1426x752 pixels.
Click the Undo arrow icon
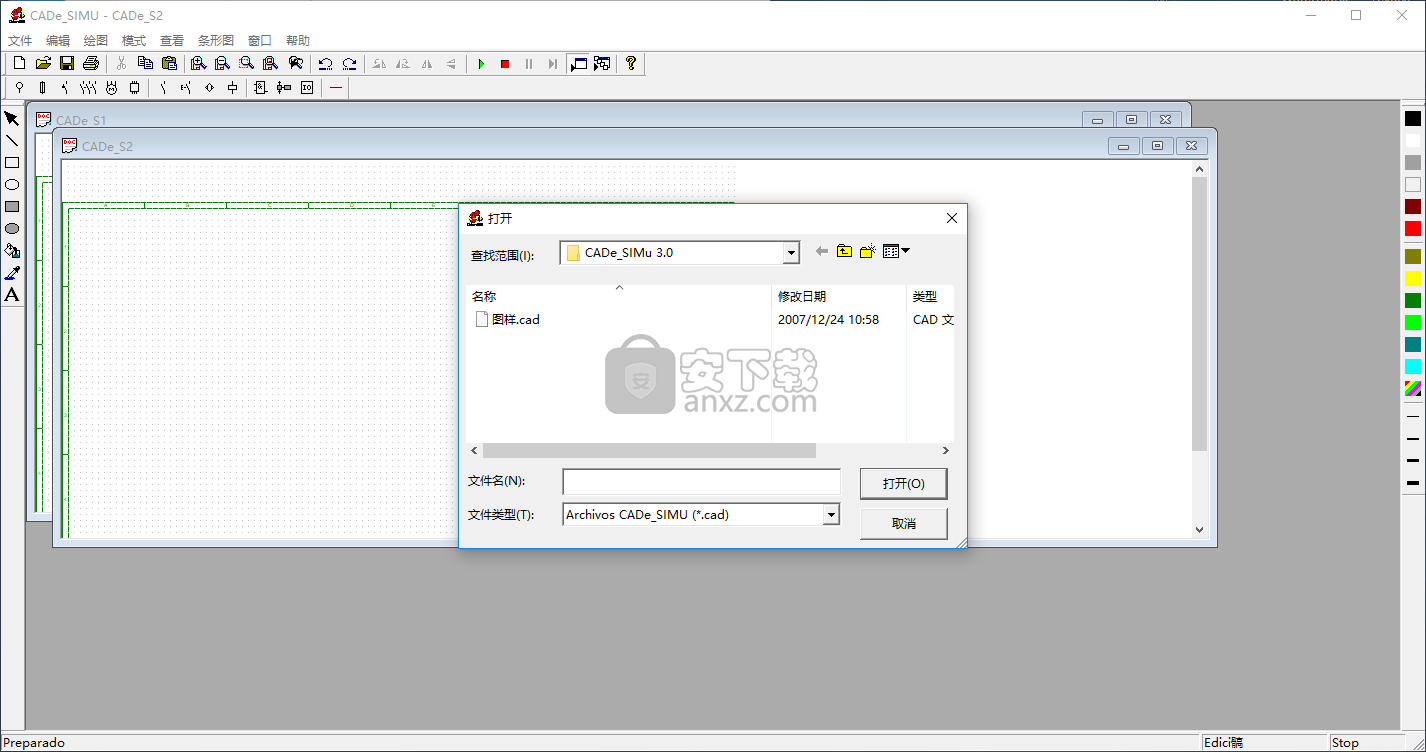click(x=326, y=63)
